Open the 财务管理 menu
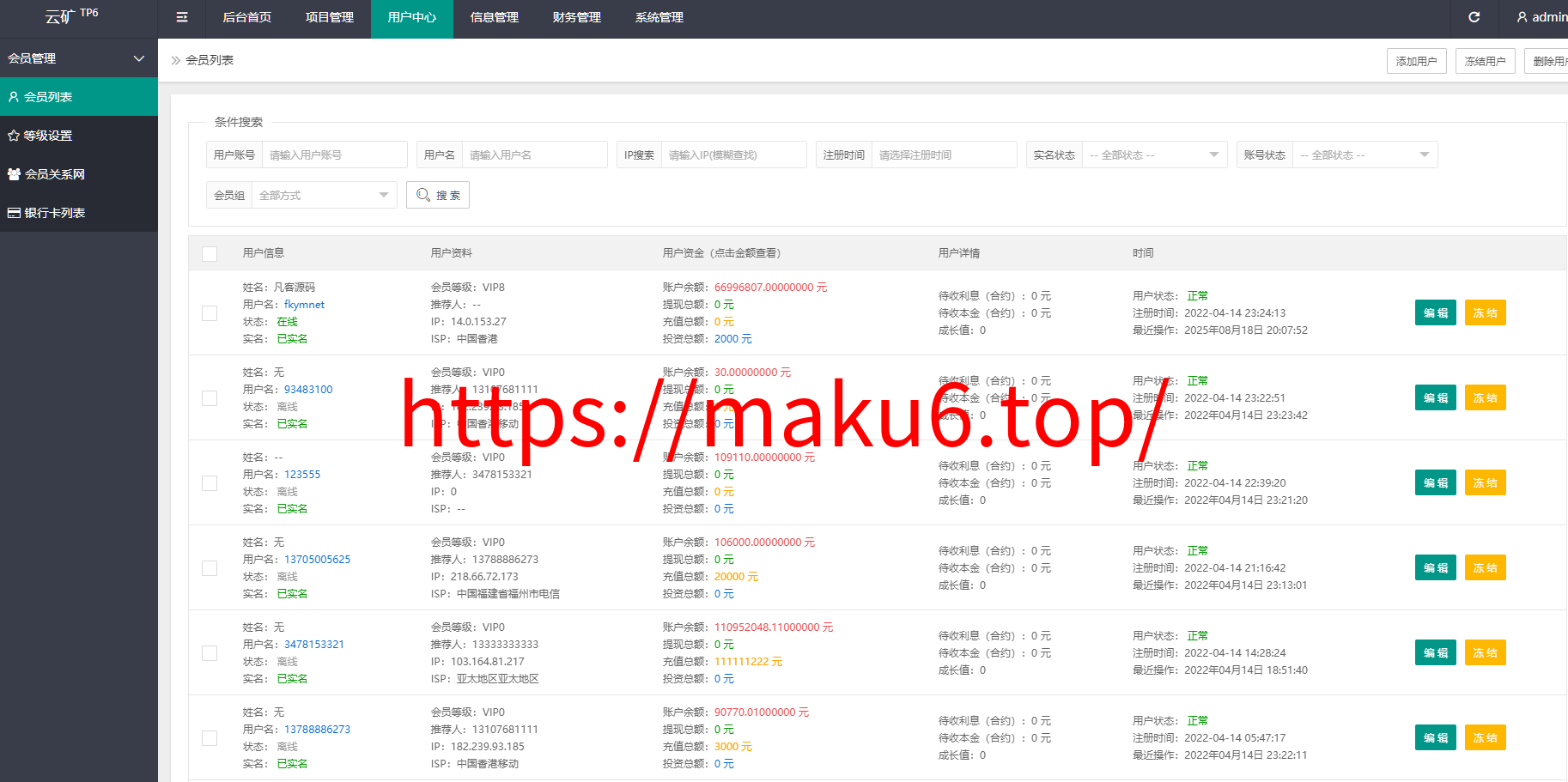 [577, 17]
